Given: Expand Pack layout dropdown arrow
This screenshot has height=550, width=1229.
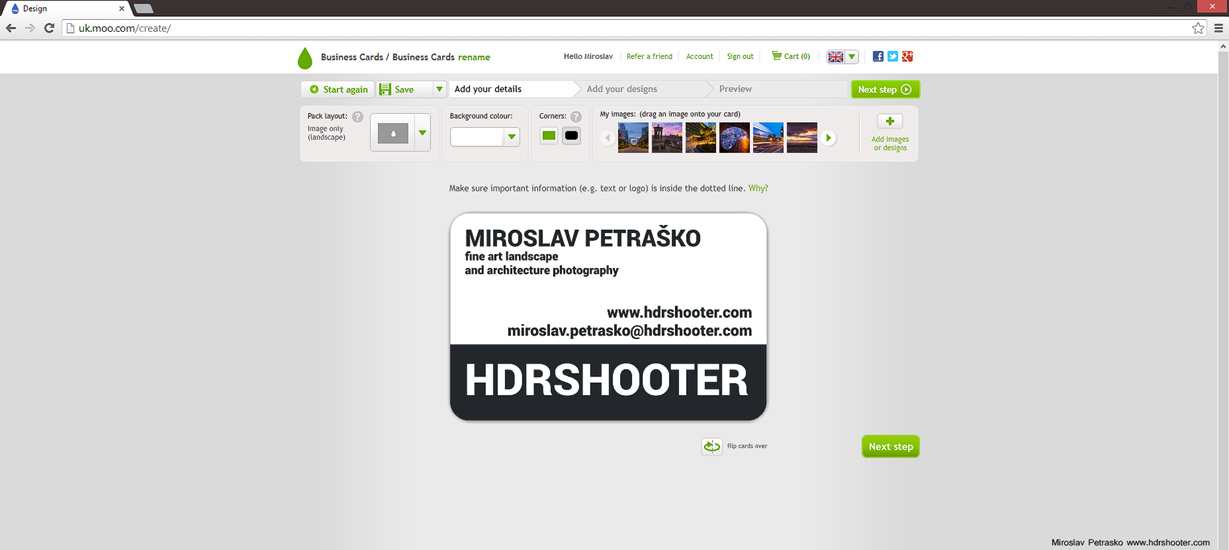Looking at the screenshot, I should 422,133.
